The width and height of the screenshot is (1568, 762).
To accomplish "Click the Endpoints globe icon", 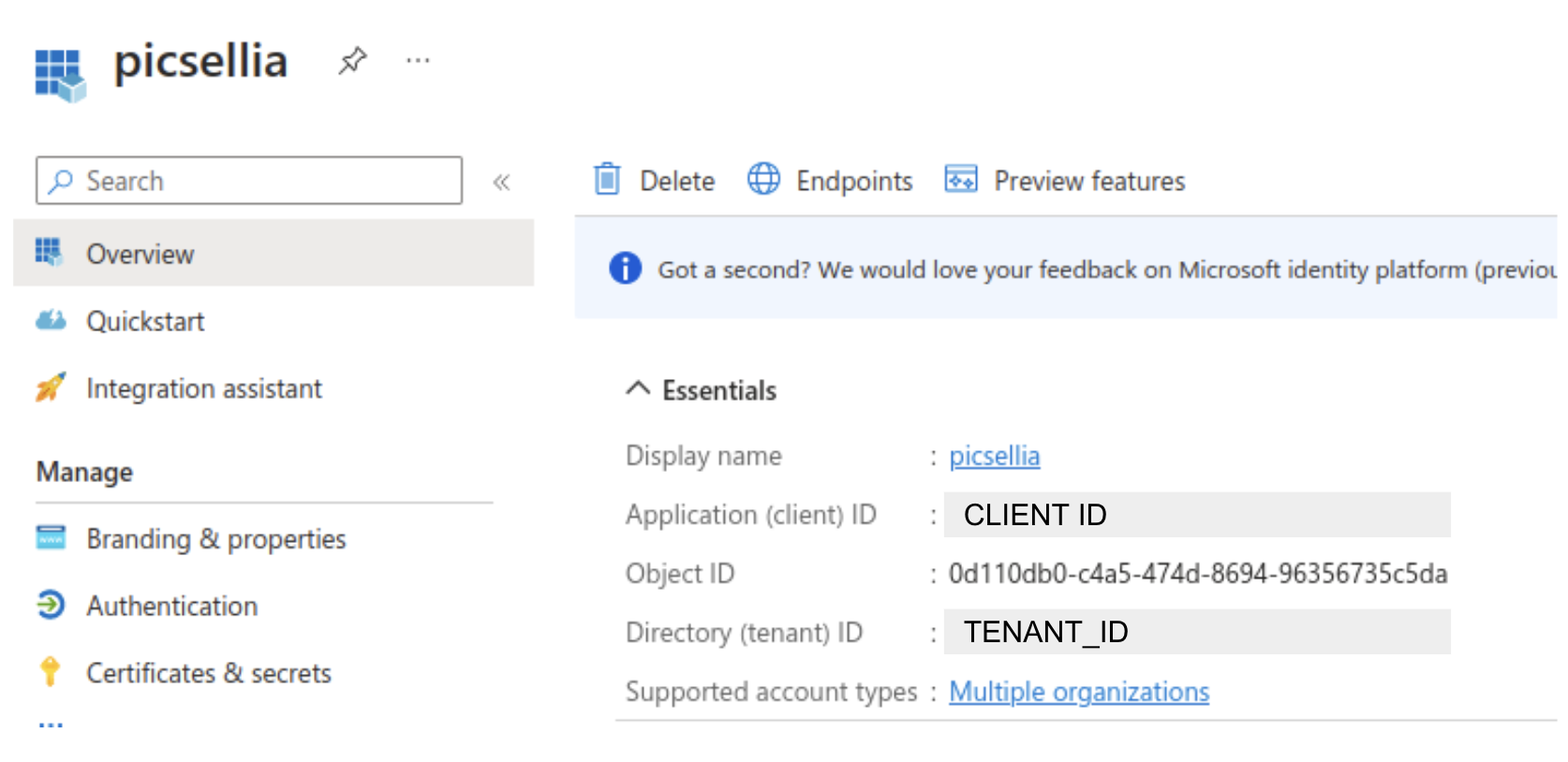I will click(x=763, y=178).
